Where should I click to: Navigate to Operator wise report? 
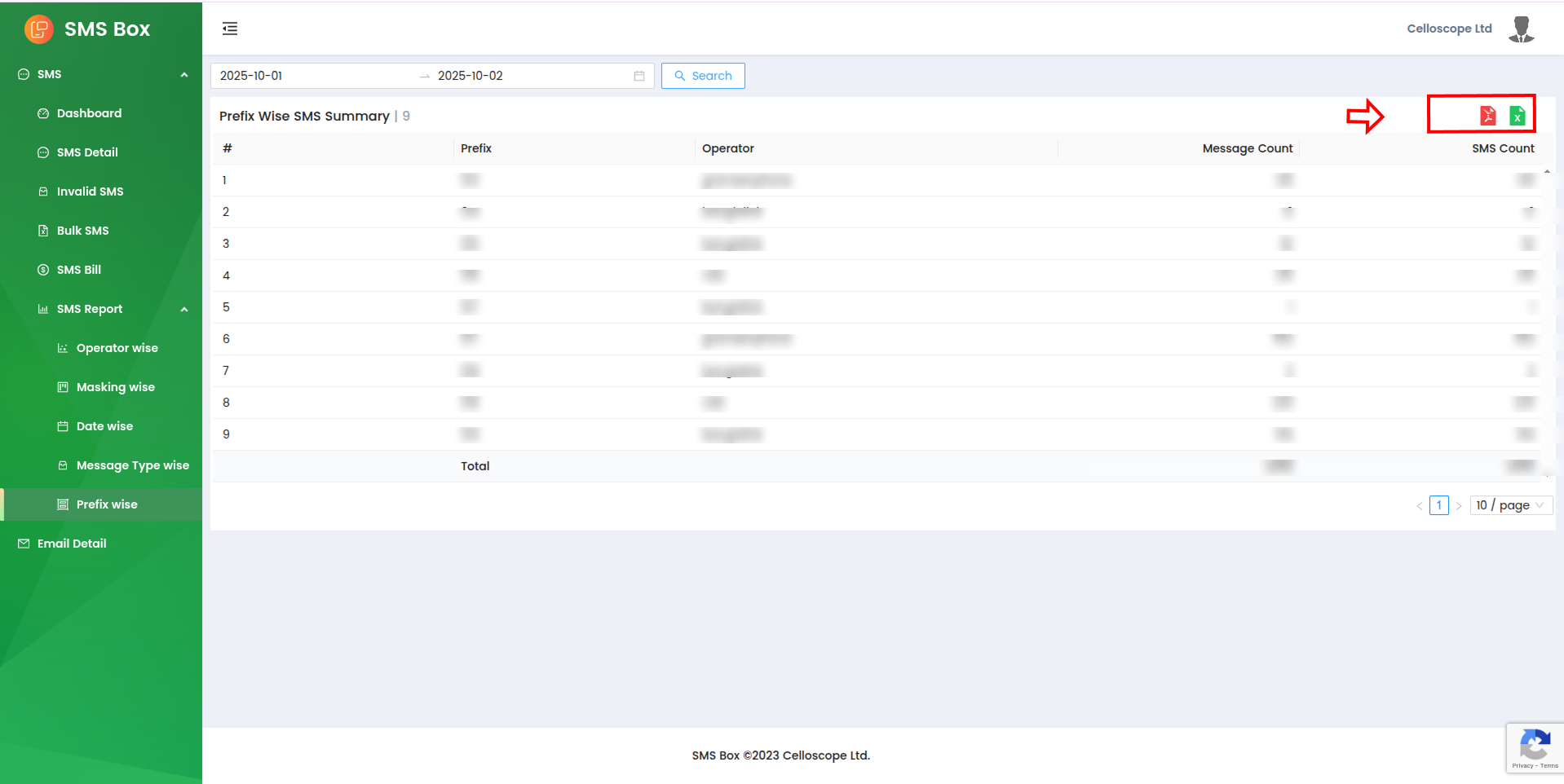coord(117,348)
